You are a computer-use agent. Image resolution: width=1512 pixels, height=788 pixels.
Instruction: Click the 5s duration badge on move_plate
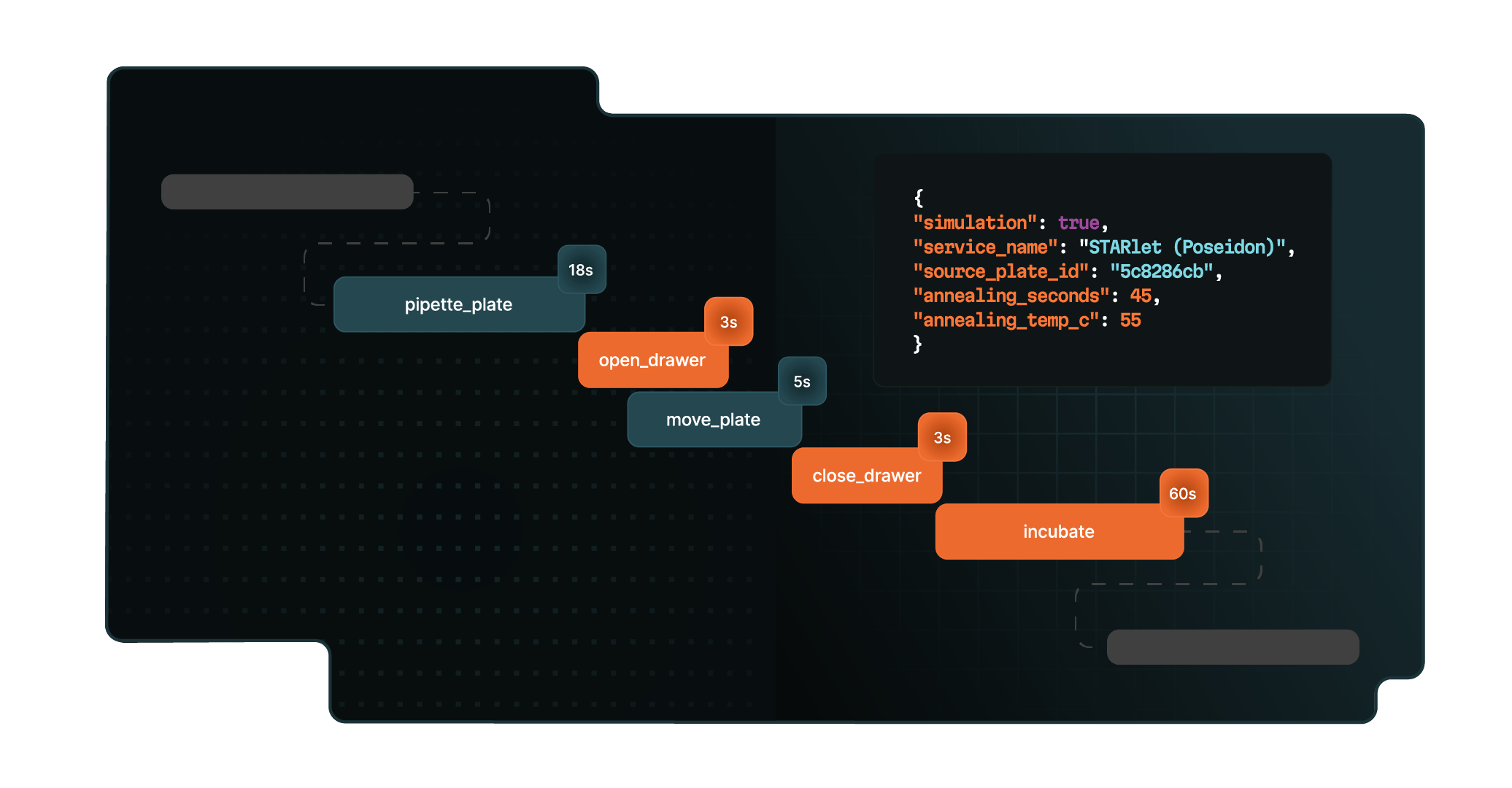click(803, 382)
